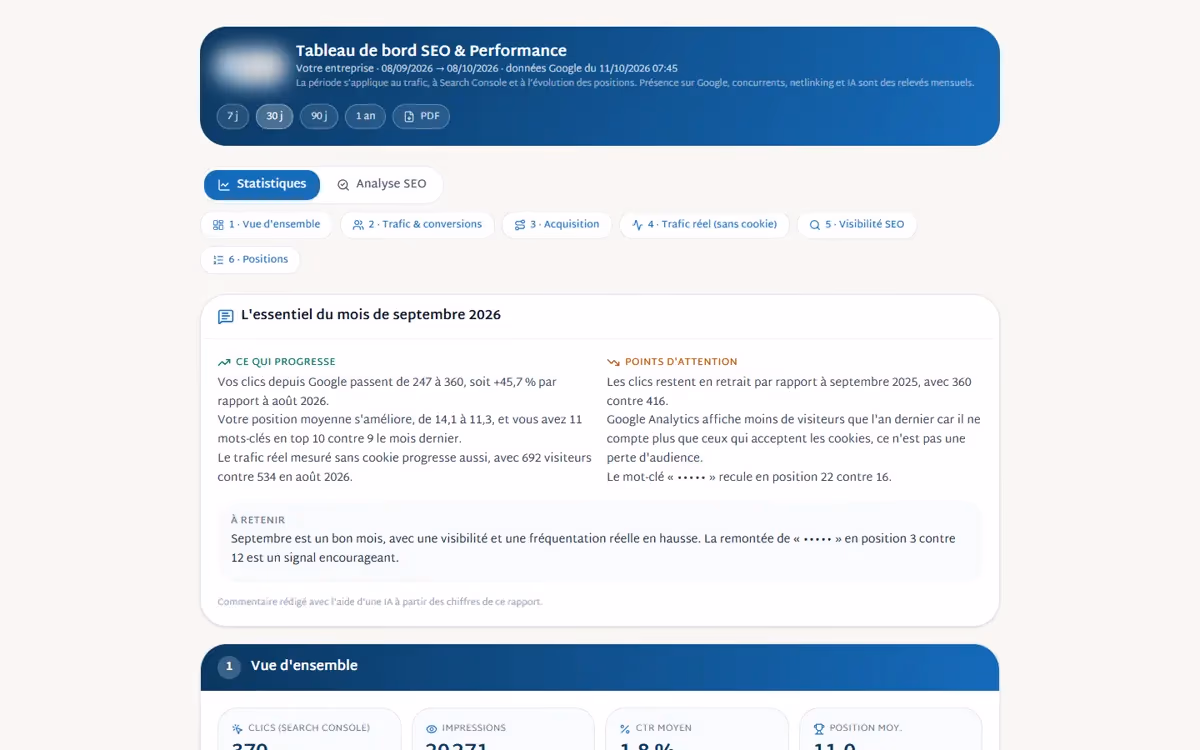Click the IMPRESSIONS card label
The height and width of the screenshot is (750, 1200).
tap(474, 728)
